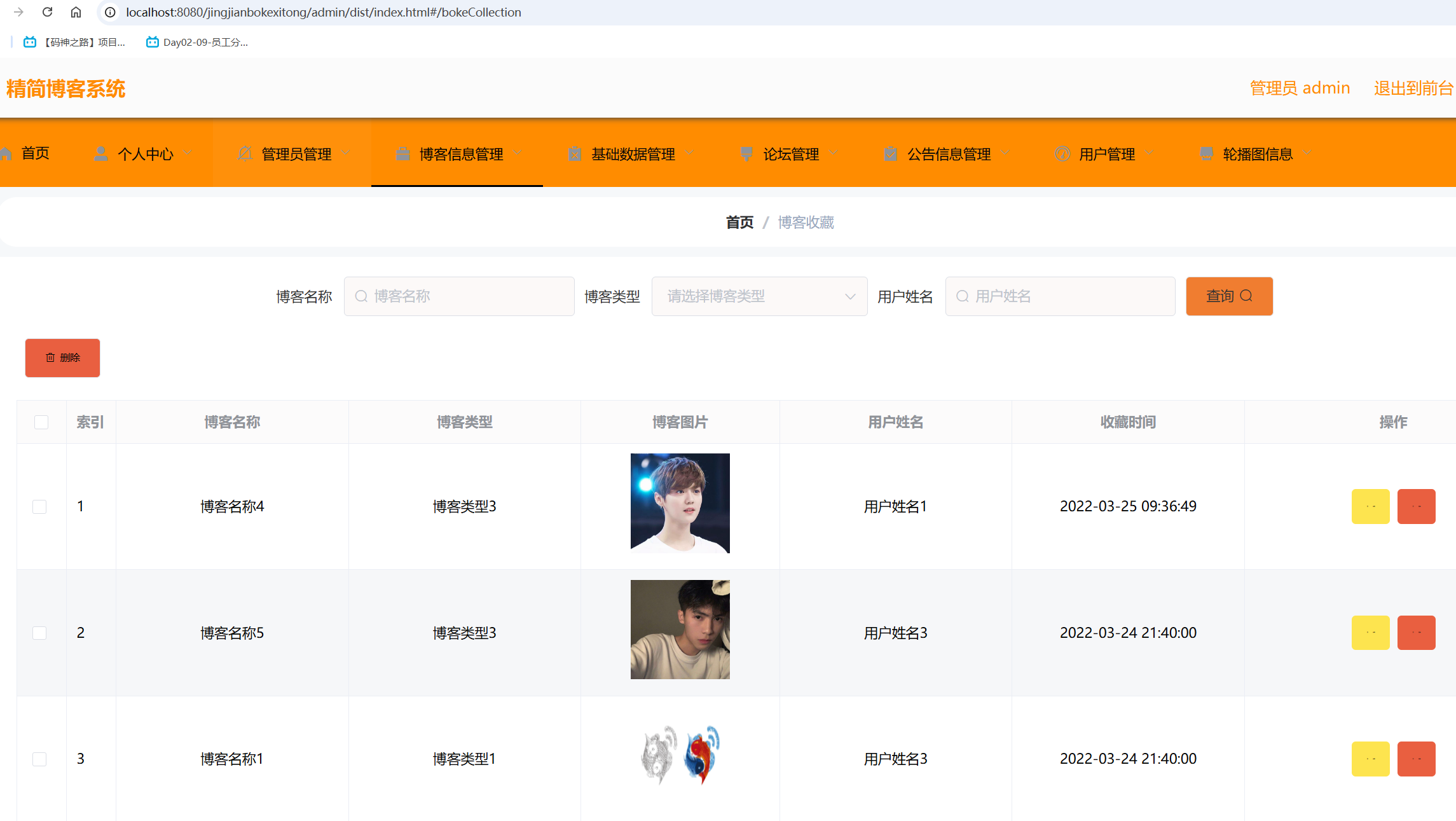Click the 基础数据管理 clipboard icon
This screenshot has height=821, width=1456.
coord(575,154)
